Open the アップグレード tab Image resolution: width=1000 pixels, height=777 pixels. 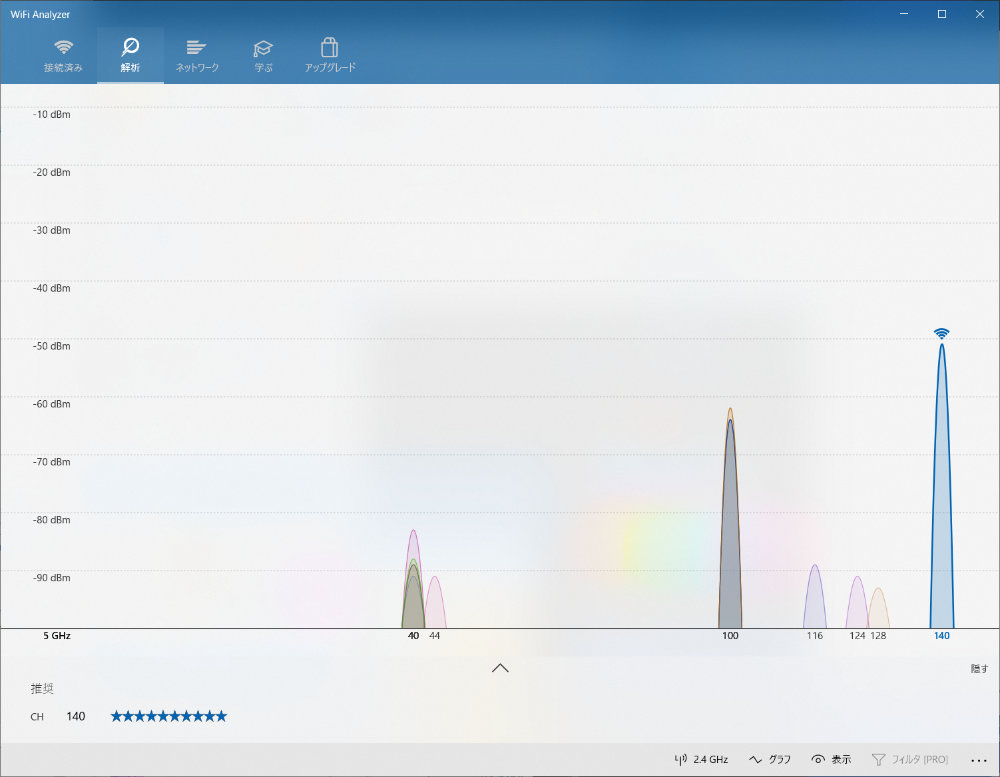pyautogui.click(x=330, y=56)
